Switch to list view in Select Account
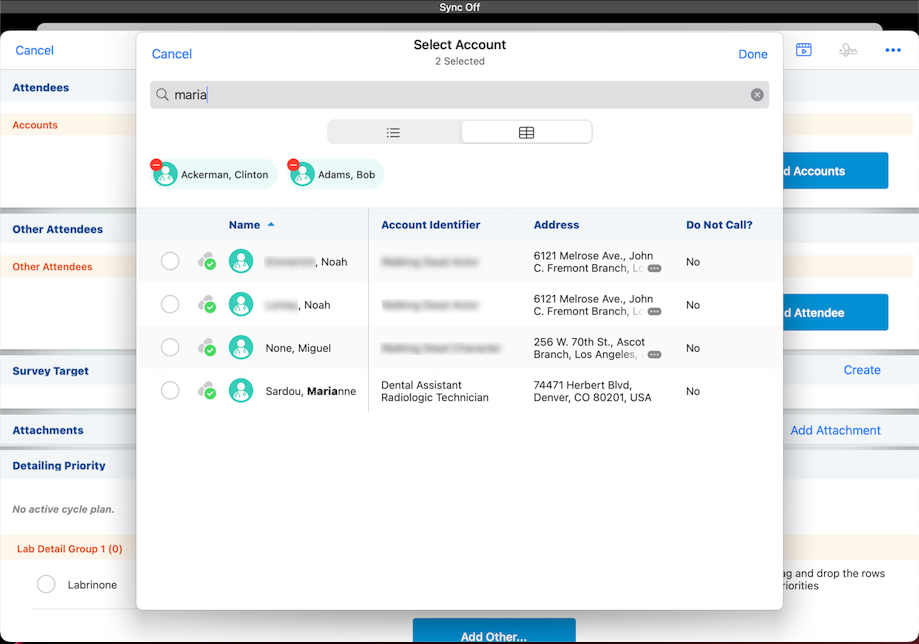This screenshot has width=919, height=644. tap(393, 131)
